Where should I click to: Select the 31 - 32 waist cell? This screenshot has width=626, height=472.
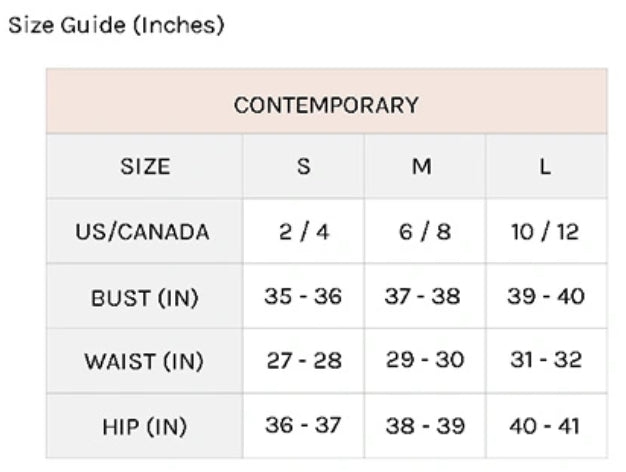[547, 361]
